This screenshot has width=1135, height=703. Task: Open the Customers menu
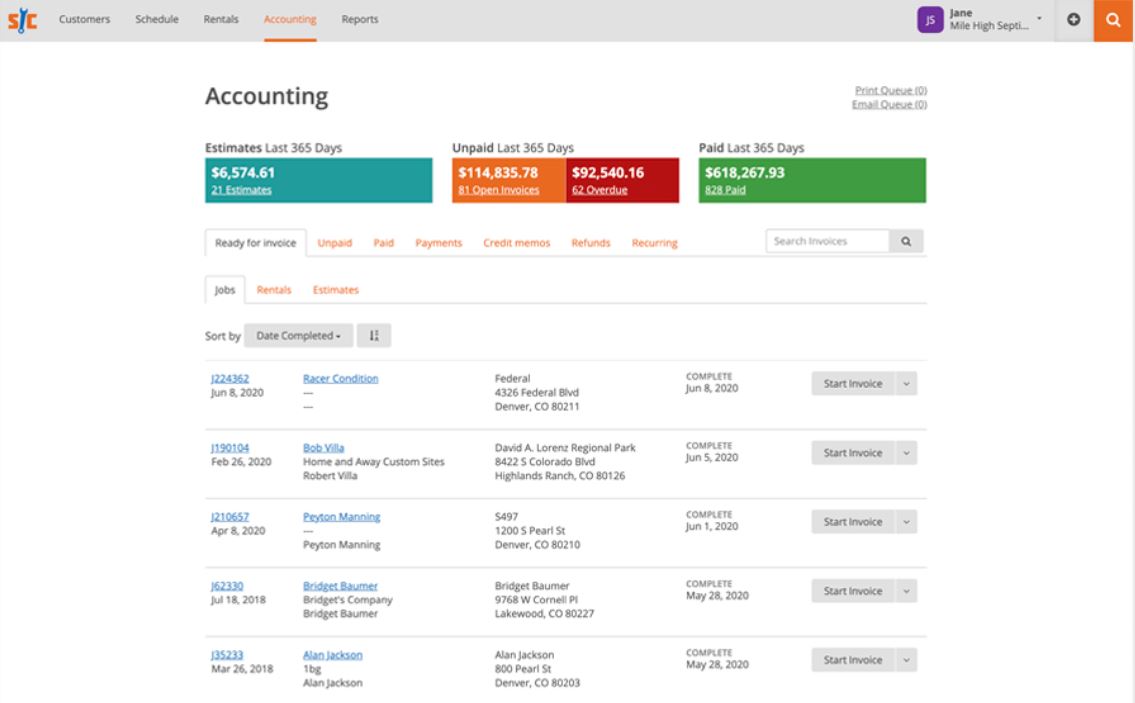85,20
